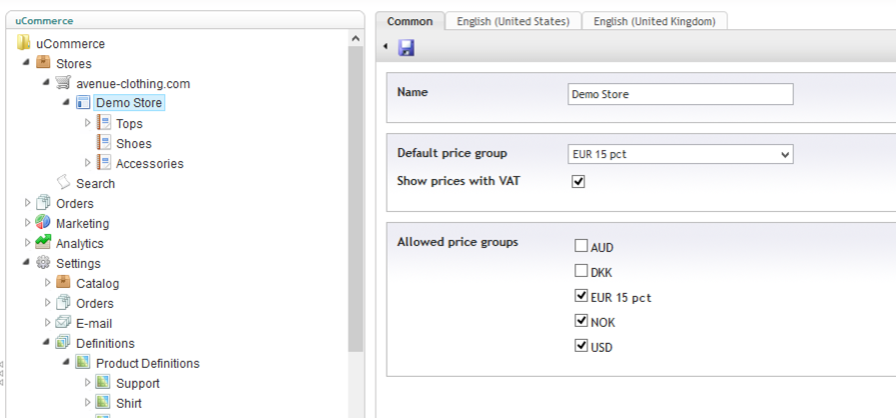Expand the Analytics node arrow
Screen dimensions: 896x418
(27, 243)
